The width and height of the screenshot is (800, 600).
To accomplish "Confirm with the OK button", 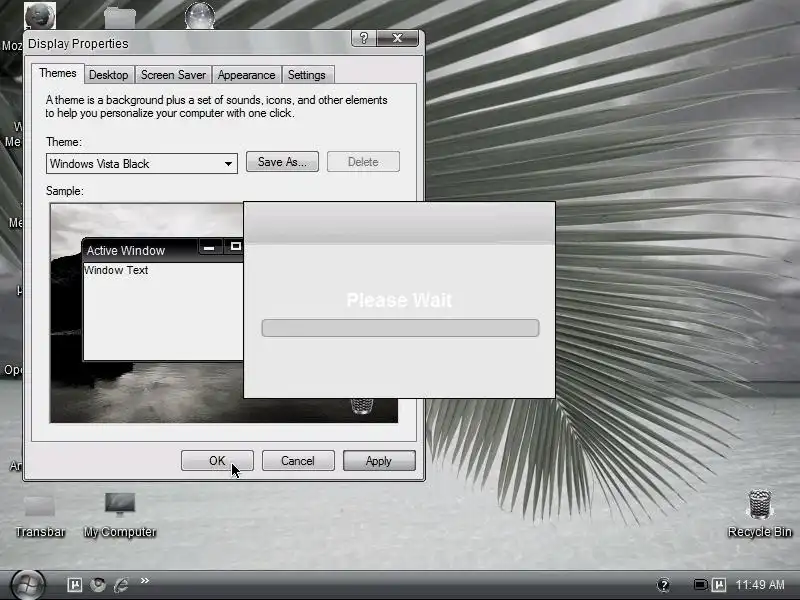I will click(x=217, y=461).
